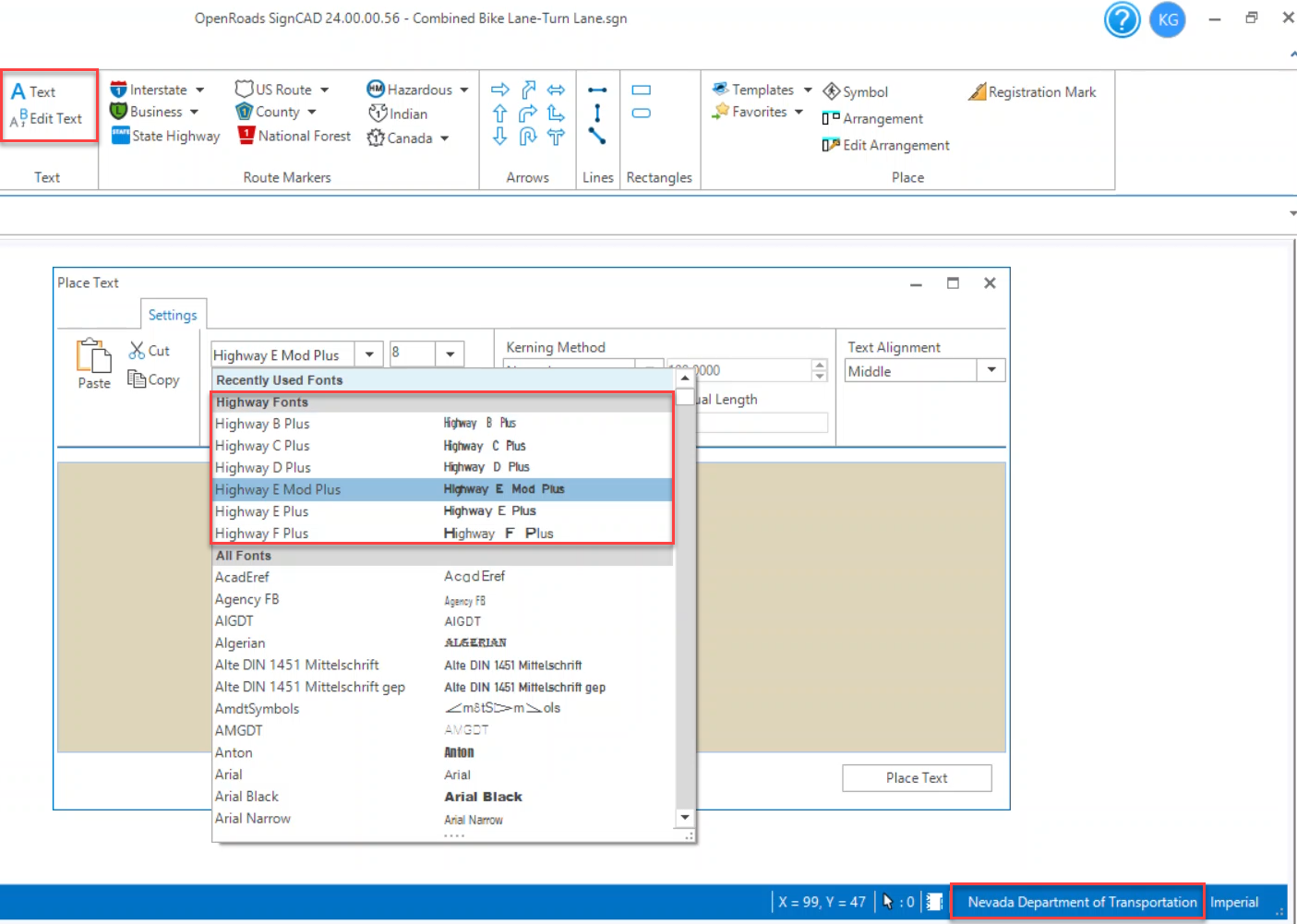
Task: Open the blue Help question mark
Action: tap(1122, 19)
